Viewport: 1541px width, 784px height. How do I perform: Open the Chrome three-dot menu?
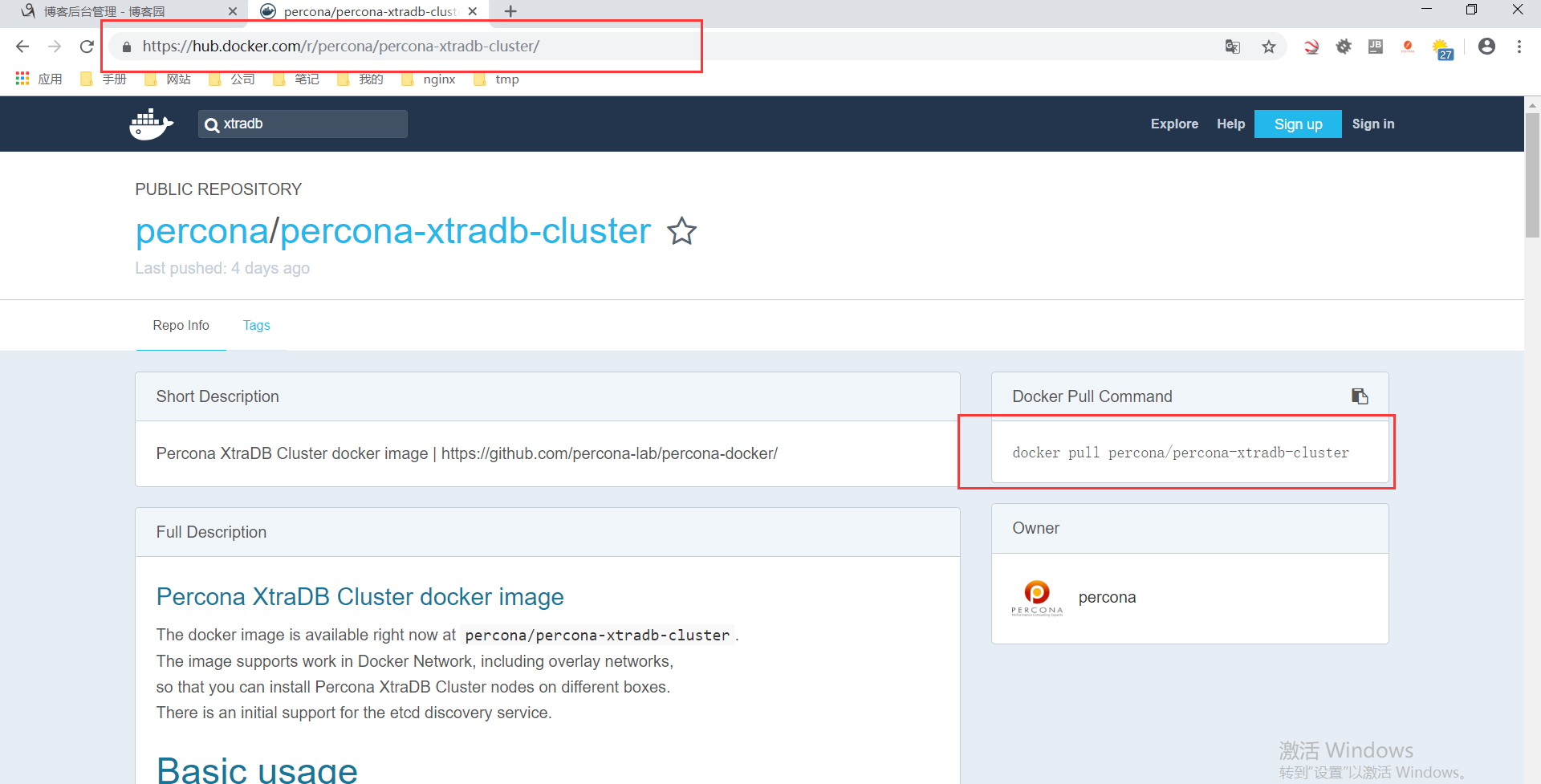point(1519,47)
